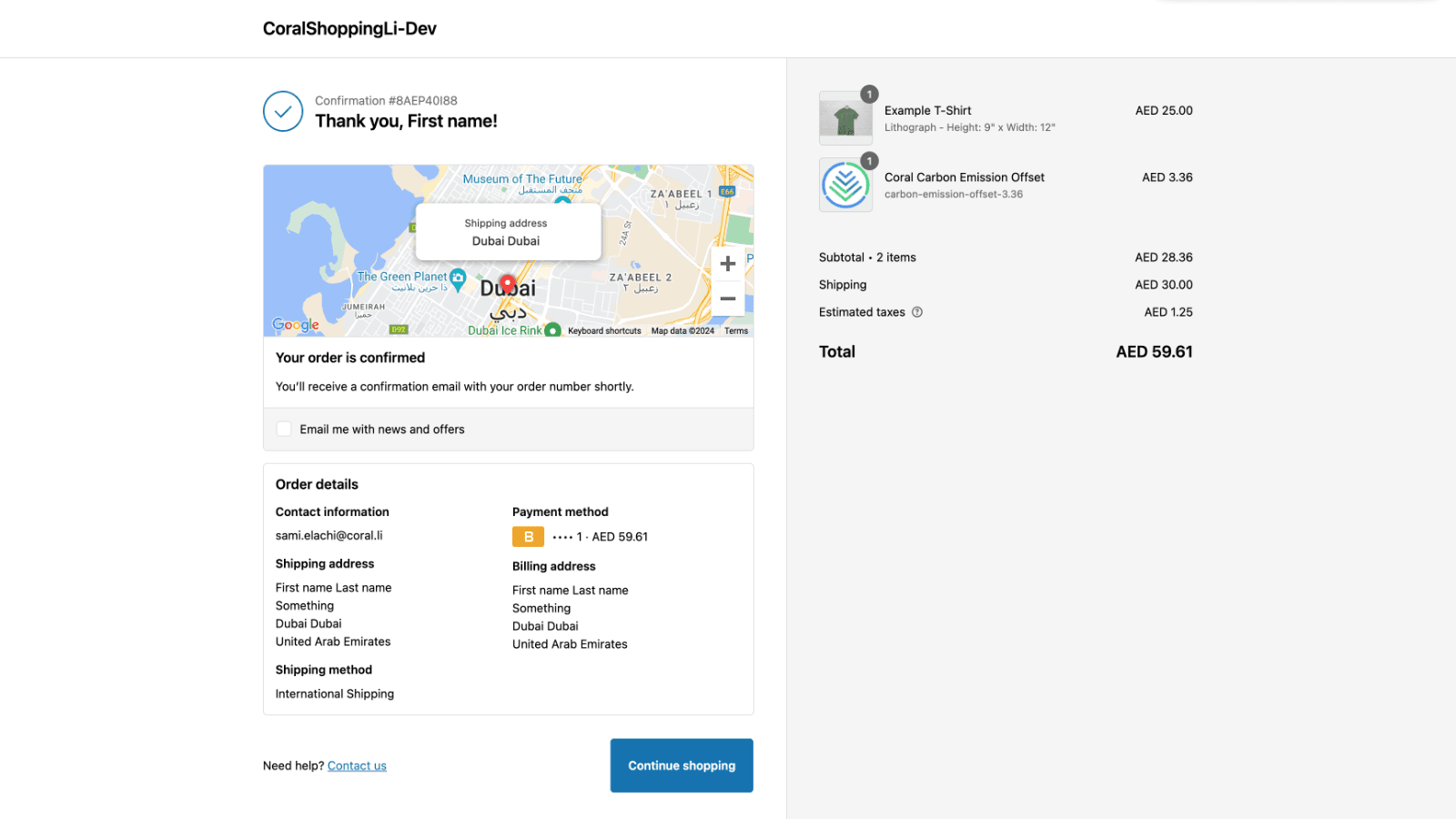The height and width of the screenshot is (819, 1456).
Task: Click the orange B payment card icon
Action: click(528, 537)
